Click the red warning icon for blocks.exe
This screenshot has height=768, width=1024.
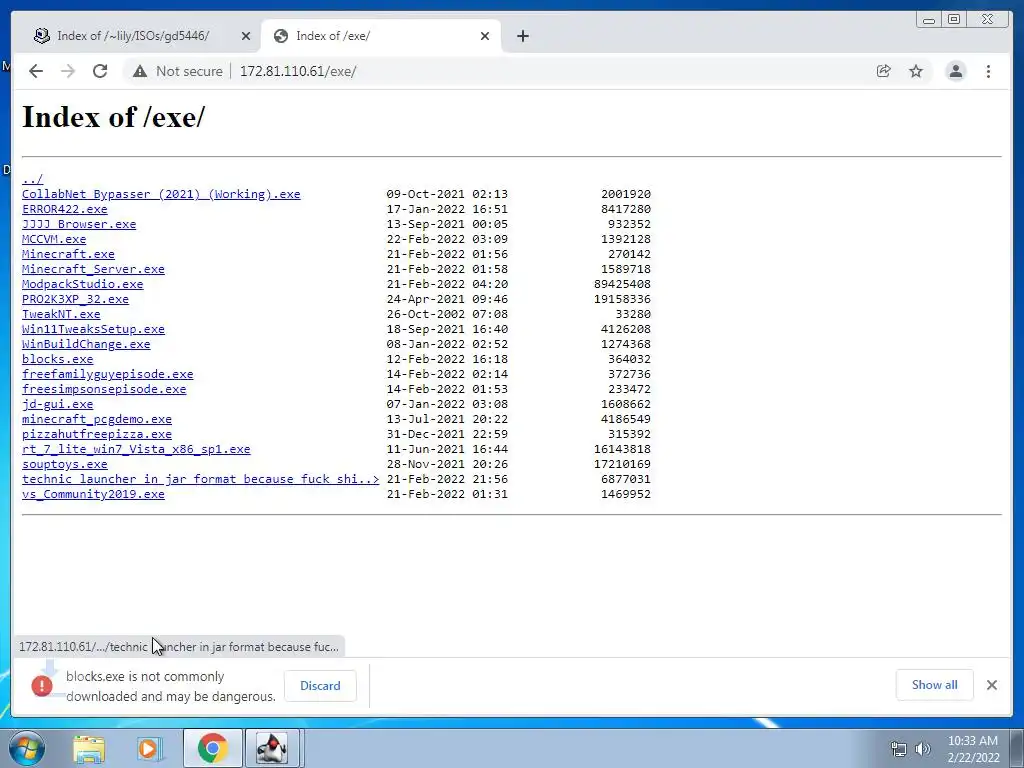point(42,685)
